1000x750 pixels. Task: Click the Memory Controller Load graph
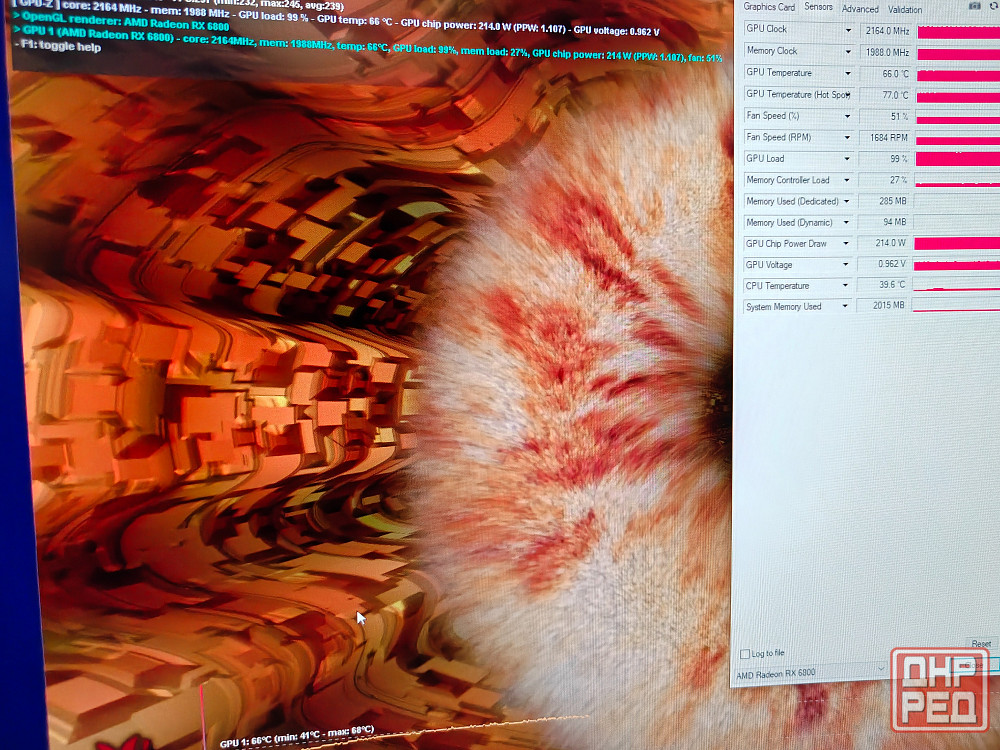(x=957, y=182)
